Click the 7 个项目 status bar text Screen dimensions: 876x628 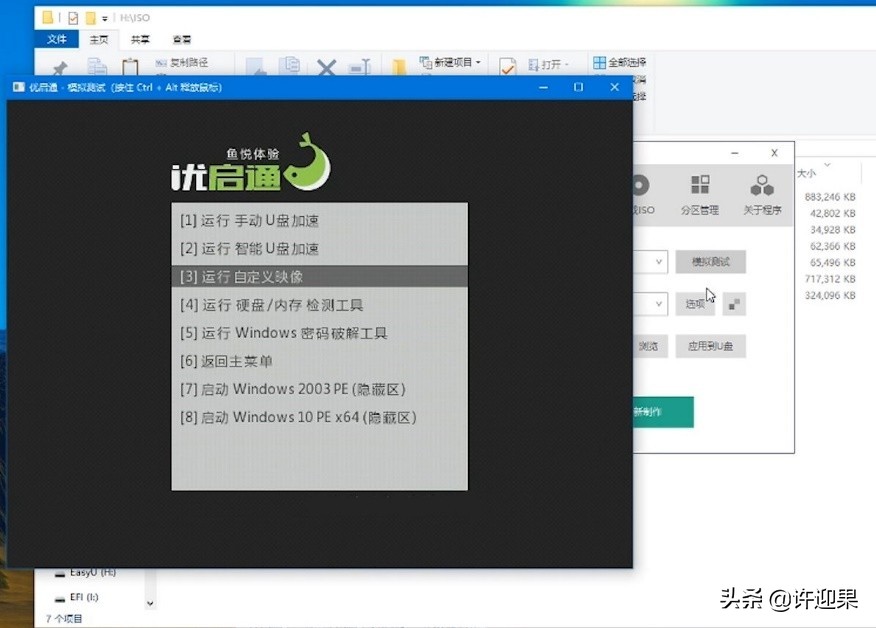(x=64, y=619)
